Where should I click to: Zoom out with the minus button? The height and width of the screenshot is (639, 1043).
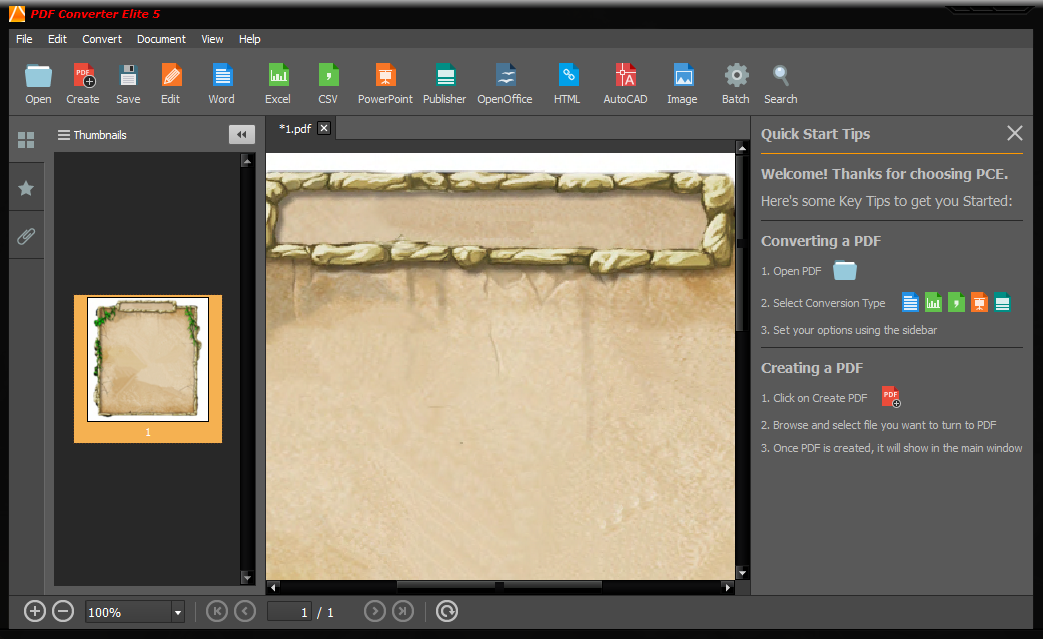pyautogui.click(x=63, y=611)
